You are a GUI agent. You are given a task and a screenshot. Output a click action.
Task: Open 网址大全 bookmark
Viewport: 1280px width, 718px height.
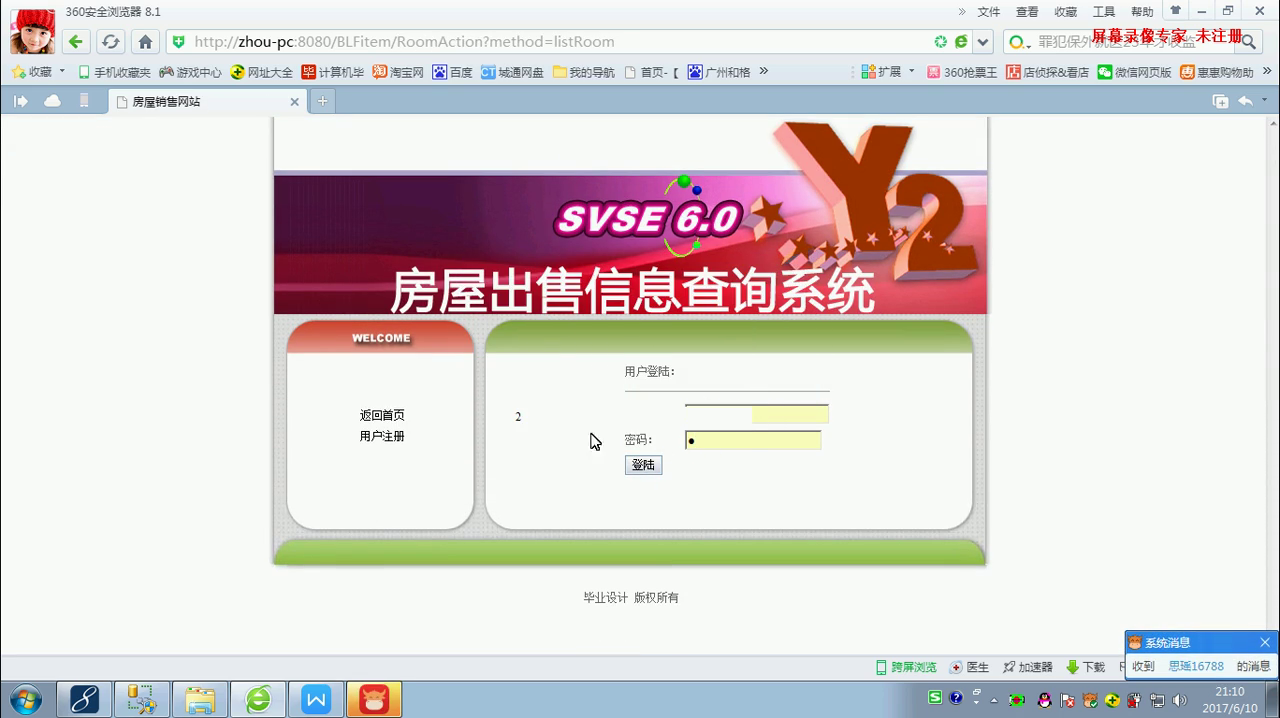262,72
